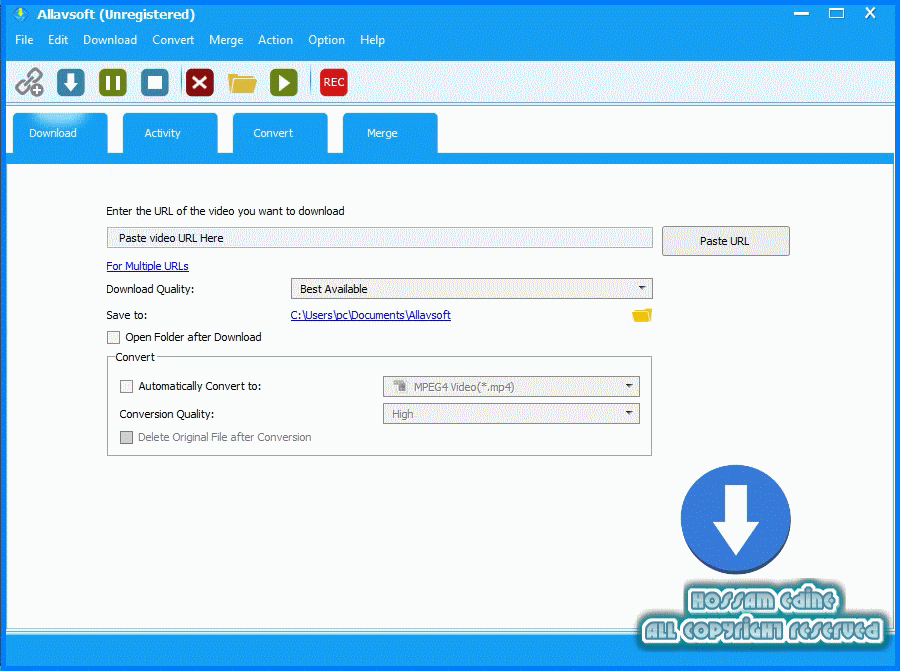Browse for save folder using the yellow folder icon

[x=642, y=315]
